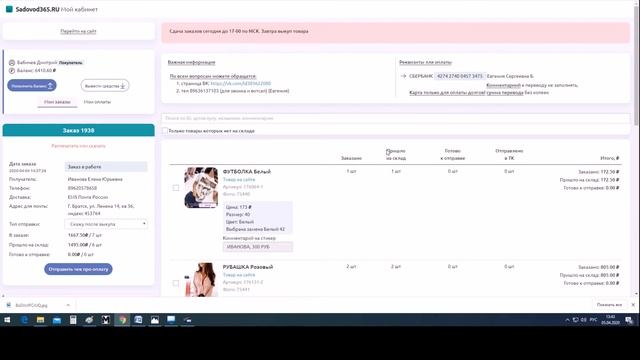Launch Microsoft Edge from the taskbar
Viewport: 640px width, 360px height.
[24, 320]
